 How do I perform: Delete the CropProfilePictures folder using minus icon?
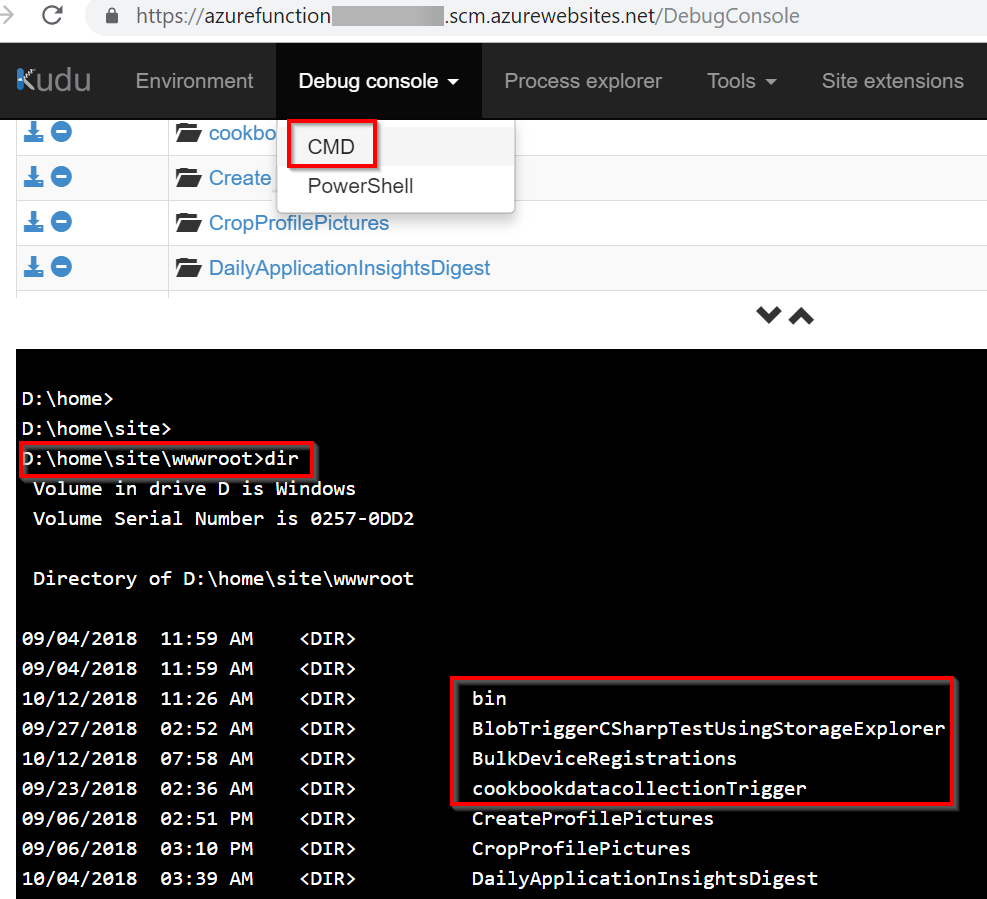(61, 222)
